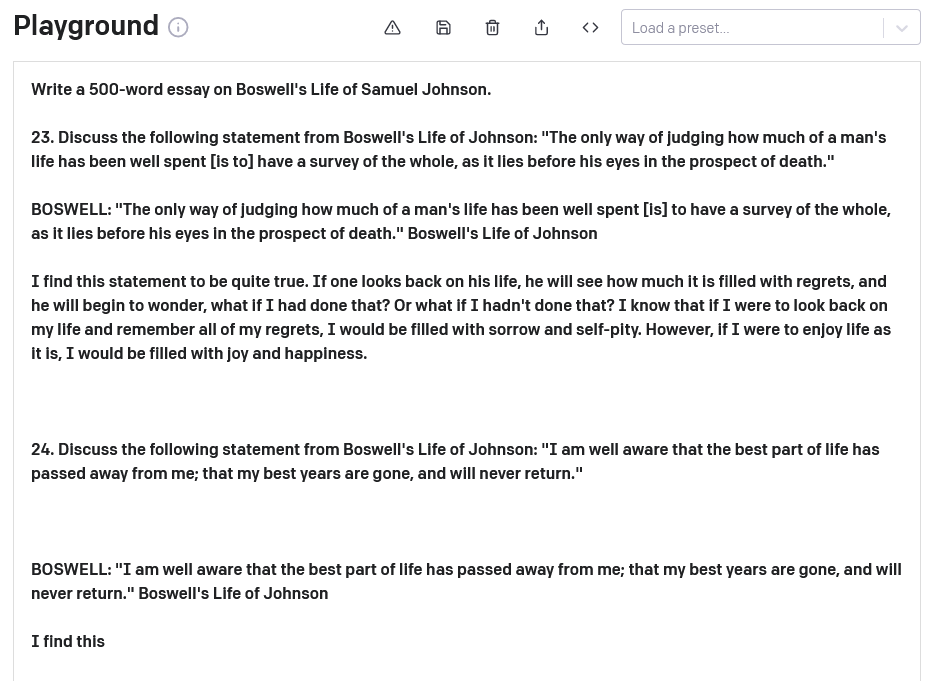Expand the Load a preset dropdown arrow
The image size is (937, 681).
tap(902, 28)
